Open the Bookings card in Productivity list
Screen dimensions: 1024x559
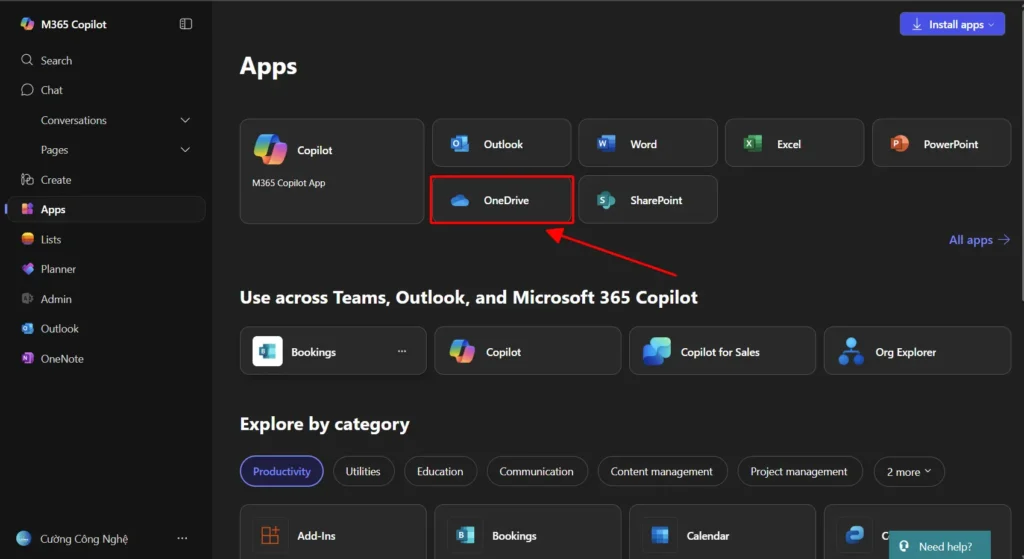(528, 532)
